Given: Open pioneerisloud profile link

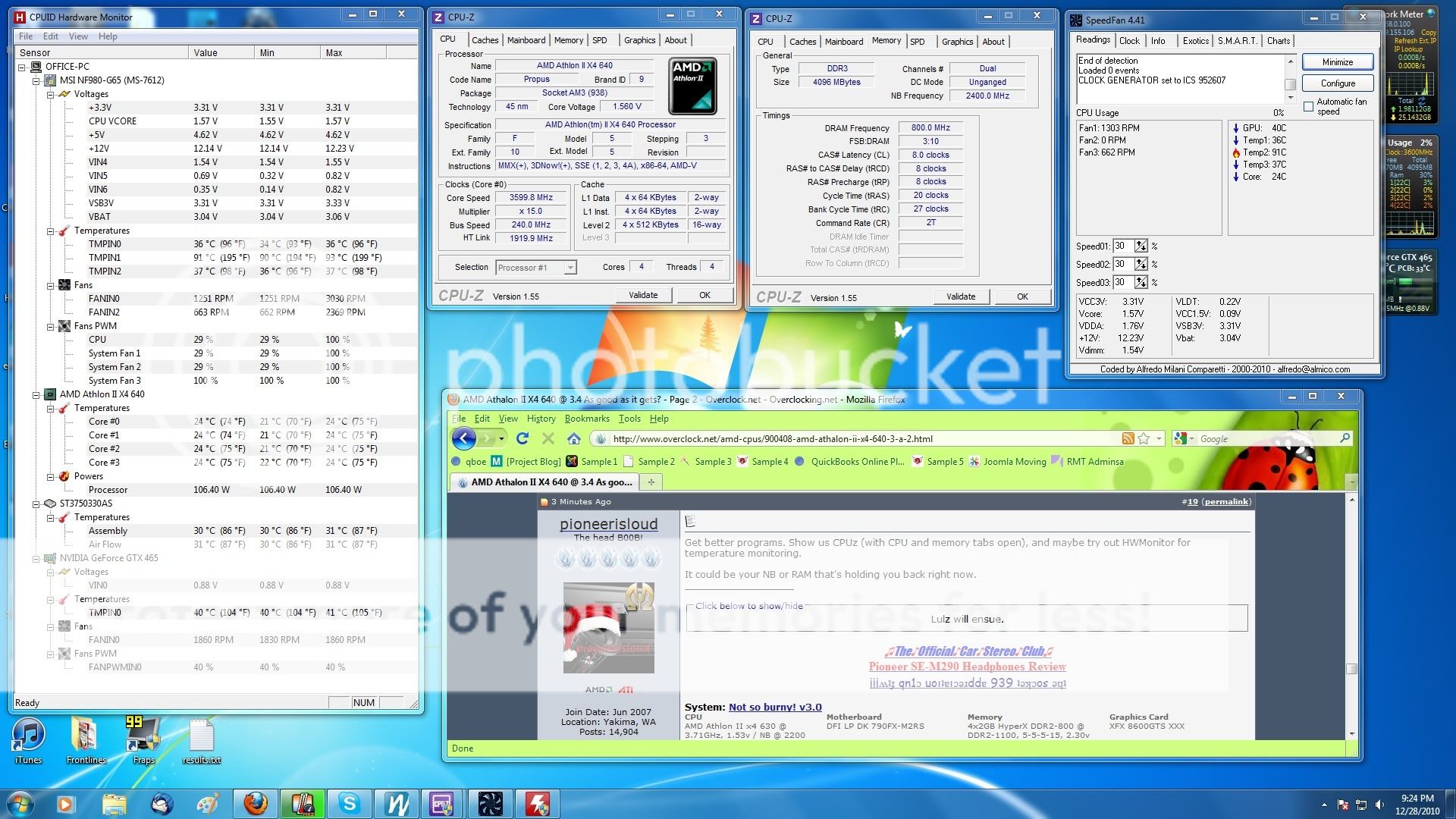Looking at the screenshot, I should 608,524.
